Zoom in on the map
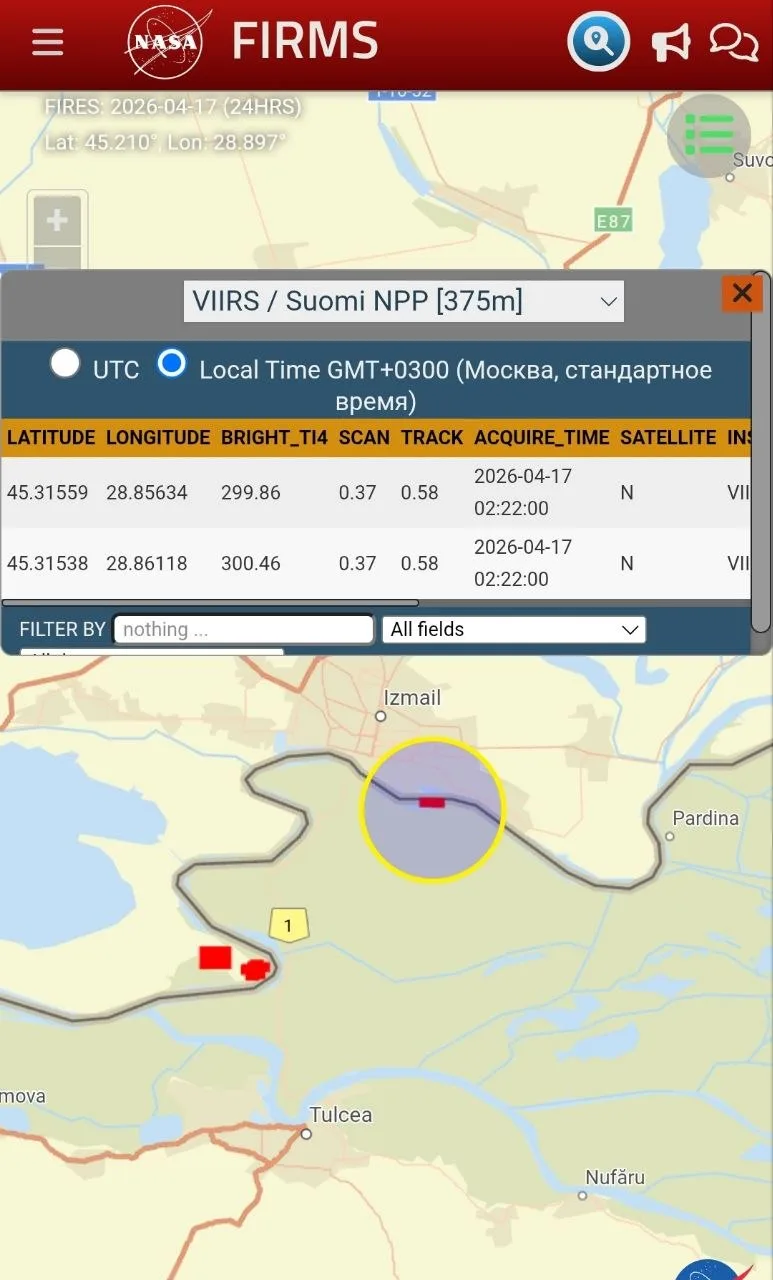Screen dimensions: 773x1280 (57, 220)
